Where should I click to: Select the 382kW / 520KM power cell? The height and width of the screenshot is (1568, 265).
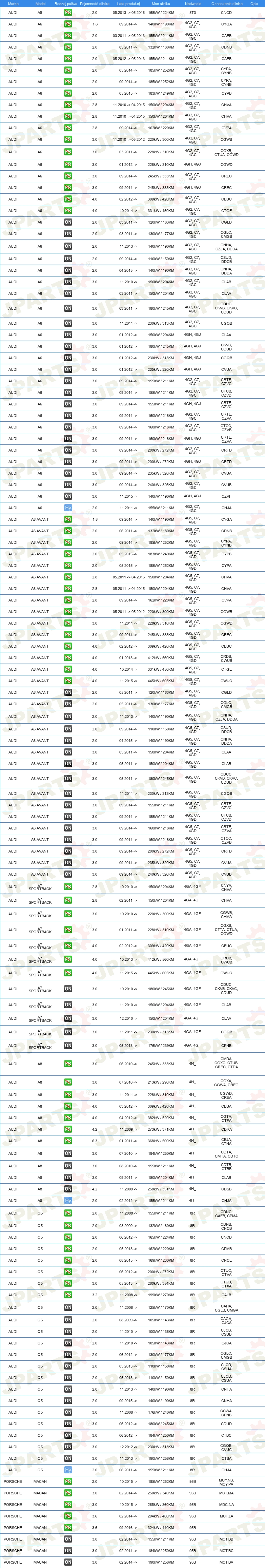pyautogui.click(x=161, y=1117)
